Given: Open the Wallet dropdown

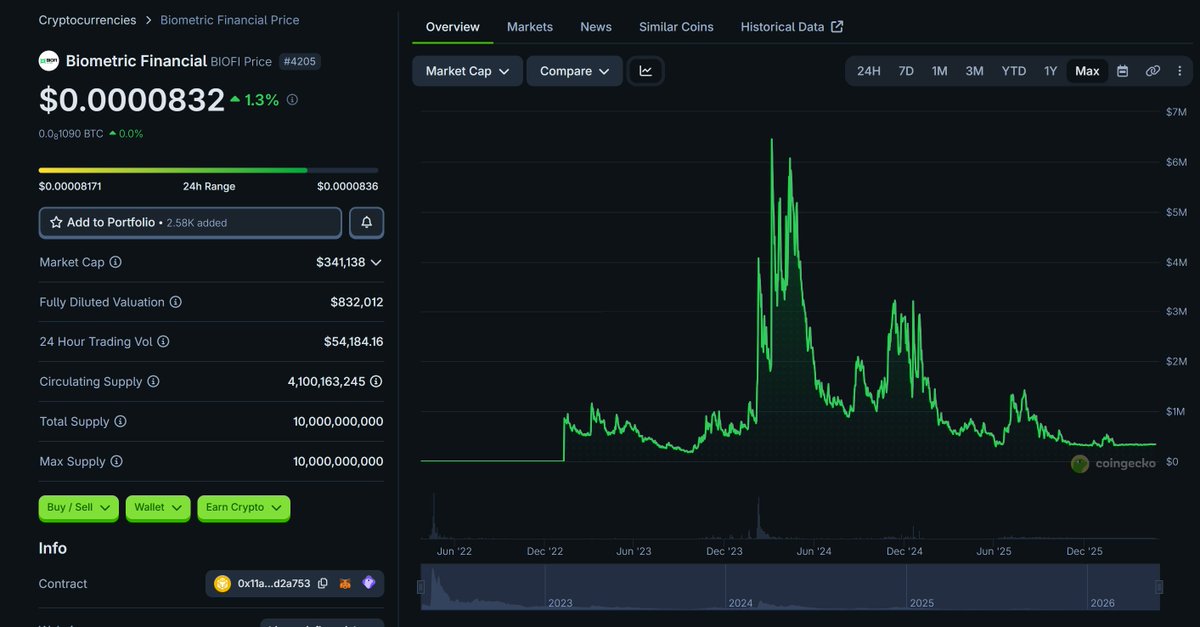Looking at the screenshot, I should point(158,508).
